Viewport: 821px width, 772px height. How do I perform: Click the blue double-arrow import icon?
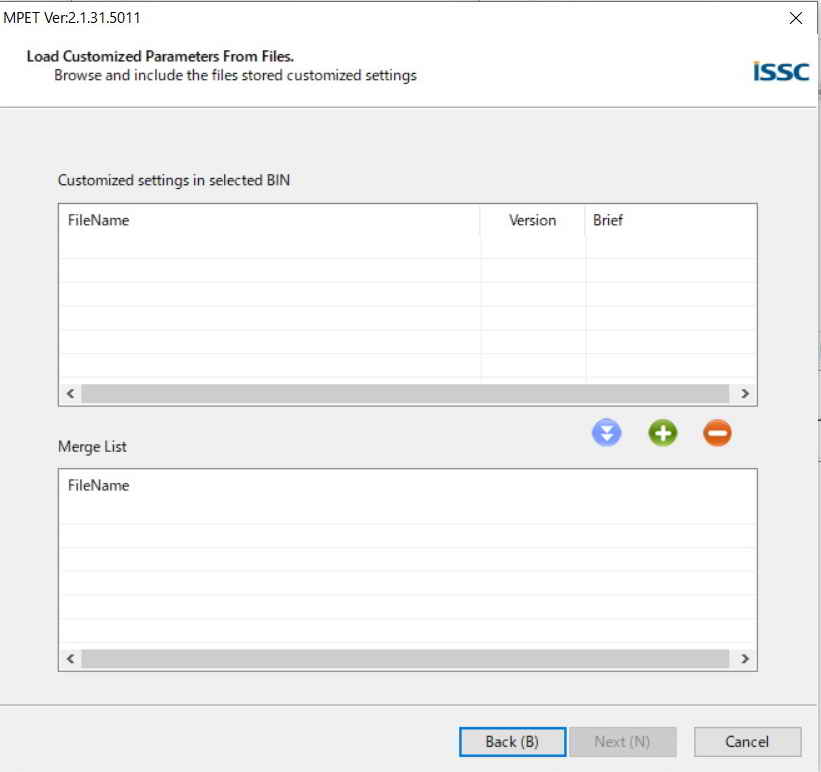[x=606, y=433]
